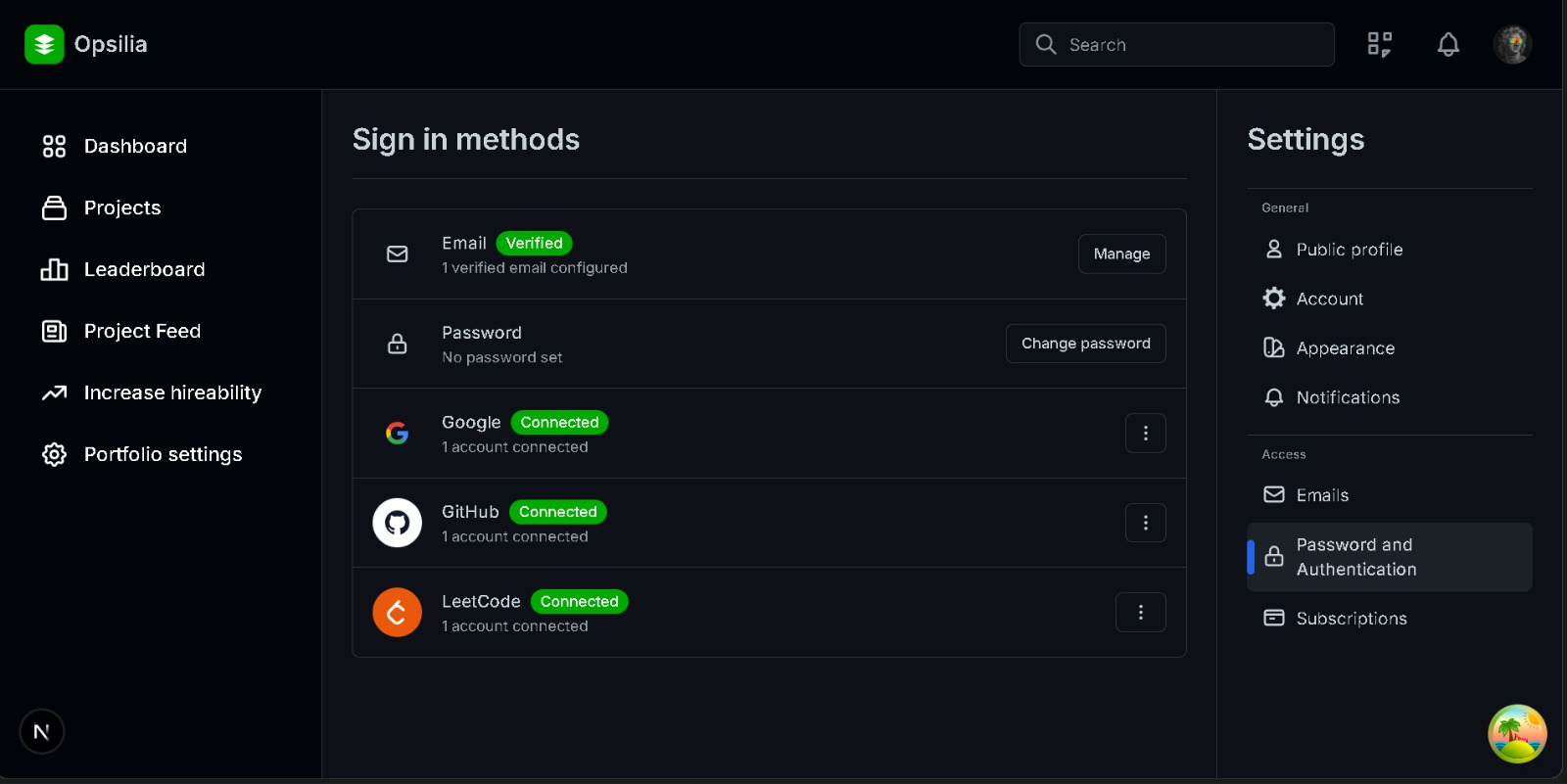Open Subscriptions settings section
The image size is (1567, 784).
pos(1351,619)
